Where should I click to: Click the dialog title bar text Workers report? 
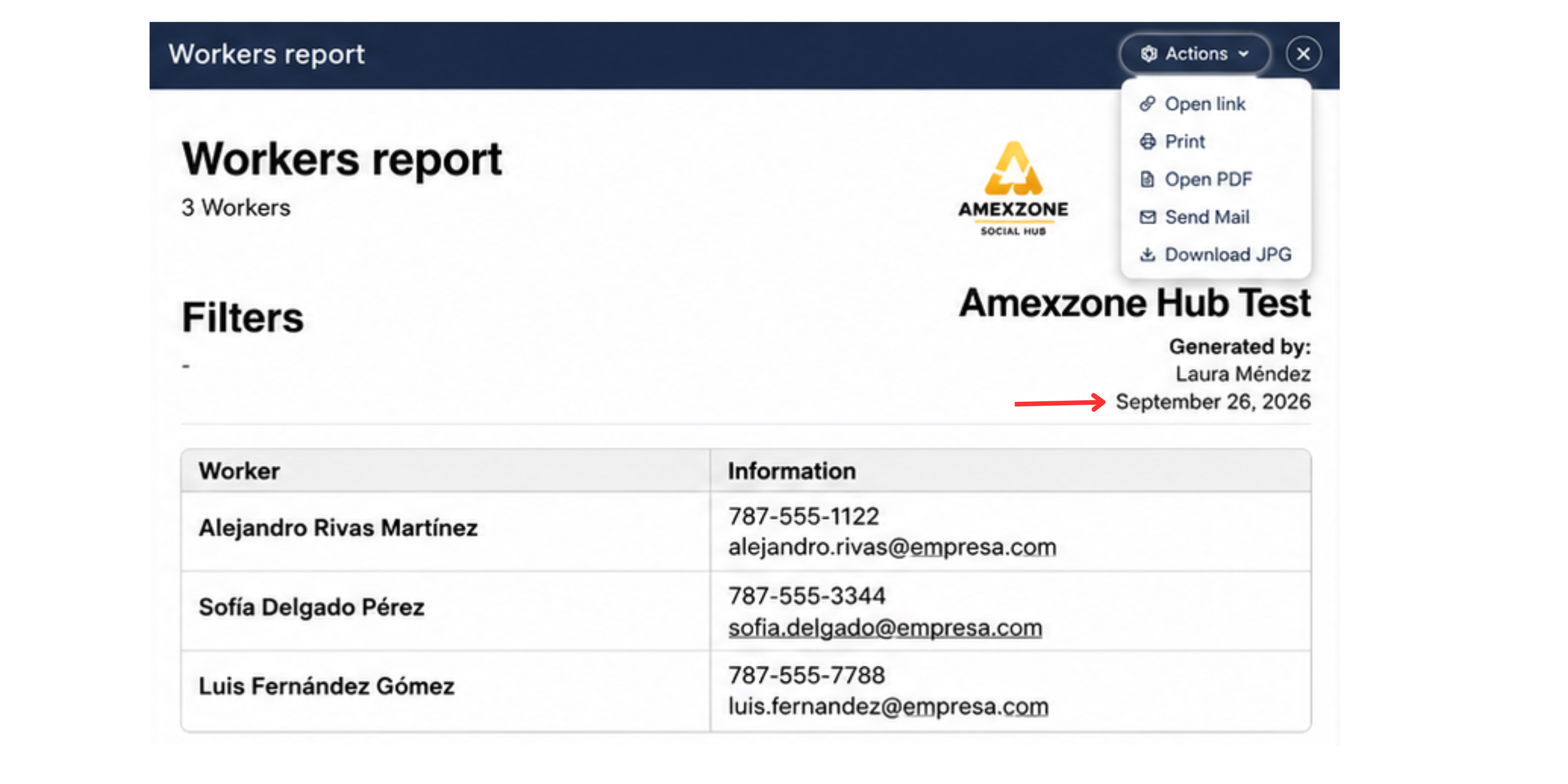(266, 54)
